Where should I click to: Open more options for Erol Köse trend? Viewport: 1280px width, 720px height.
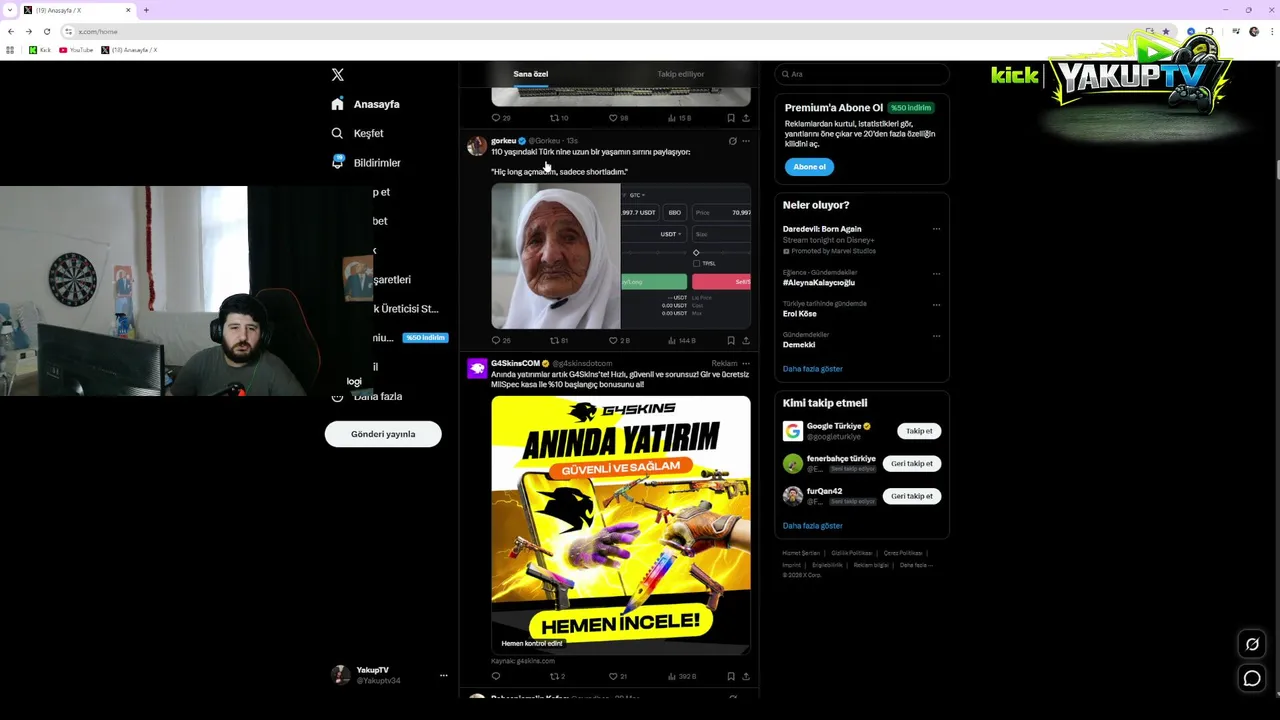(936, 304)
